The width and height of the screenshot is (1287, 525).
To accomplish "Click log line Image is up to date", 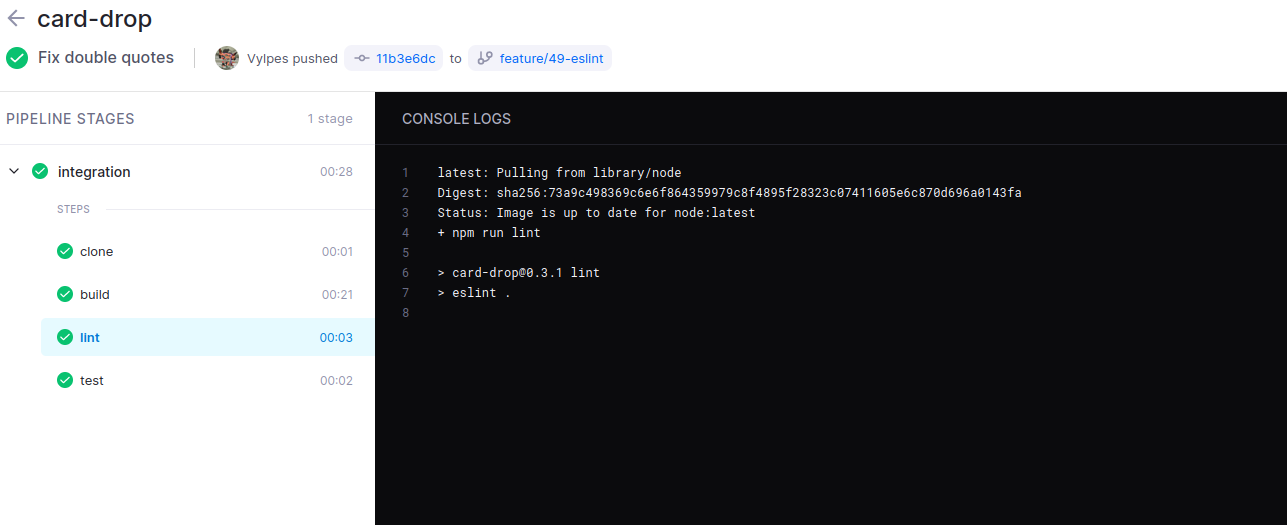I will click(596, 212).
